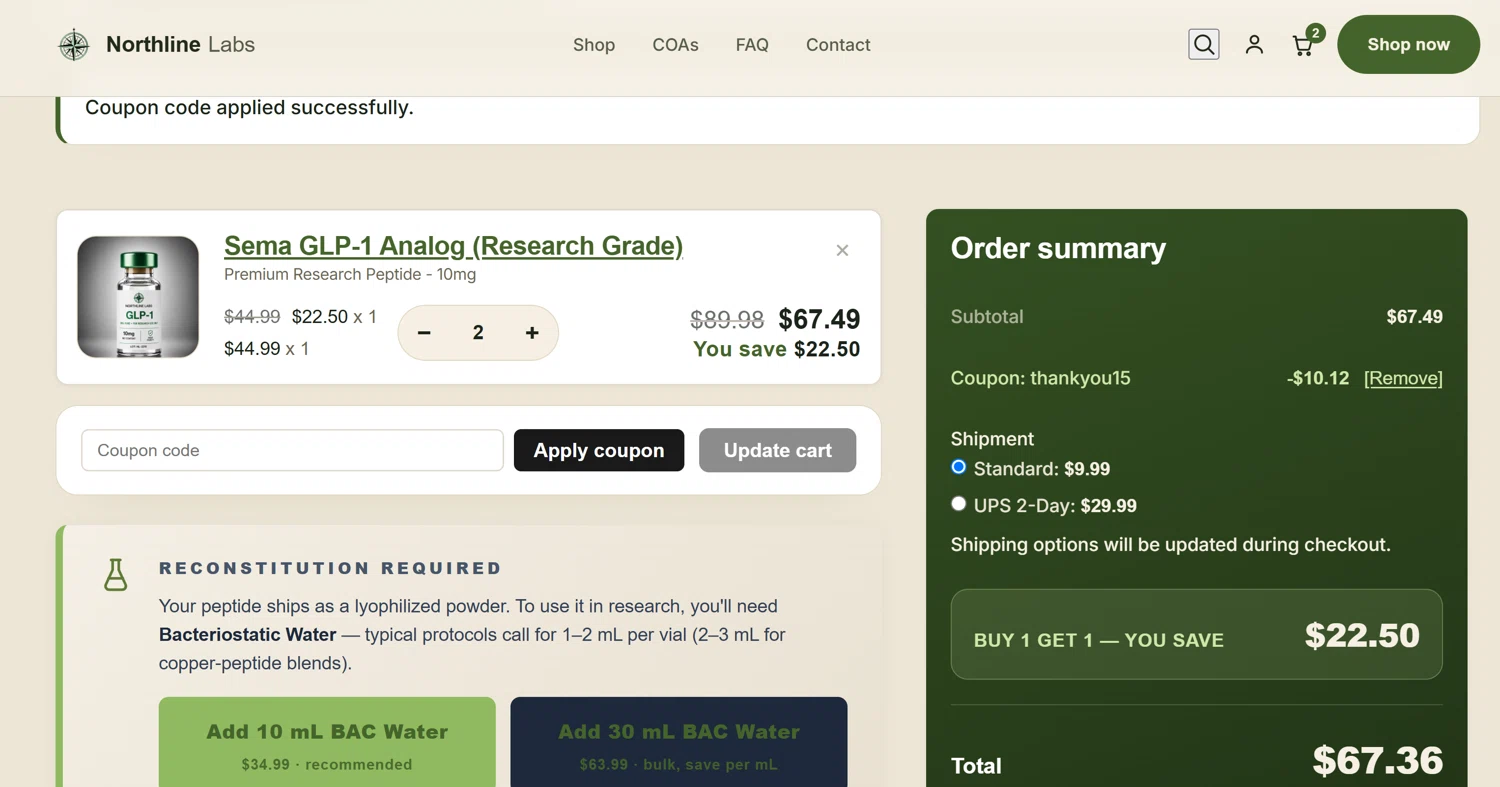Click the $67.36 order total
Viewport: 1500px width, 787px height.
click(1378, 761)
